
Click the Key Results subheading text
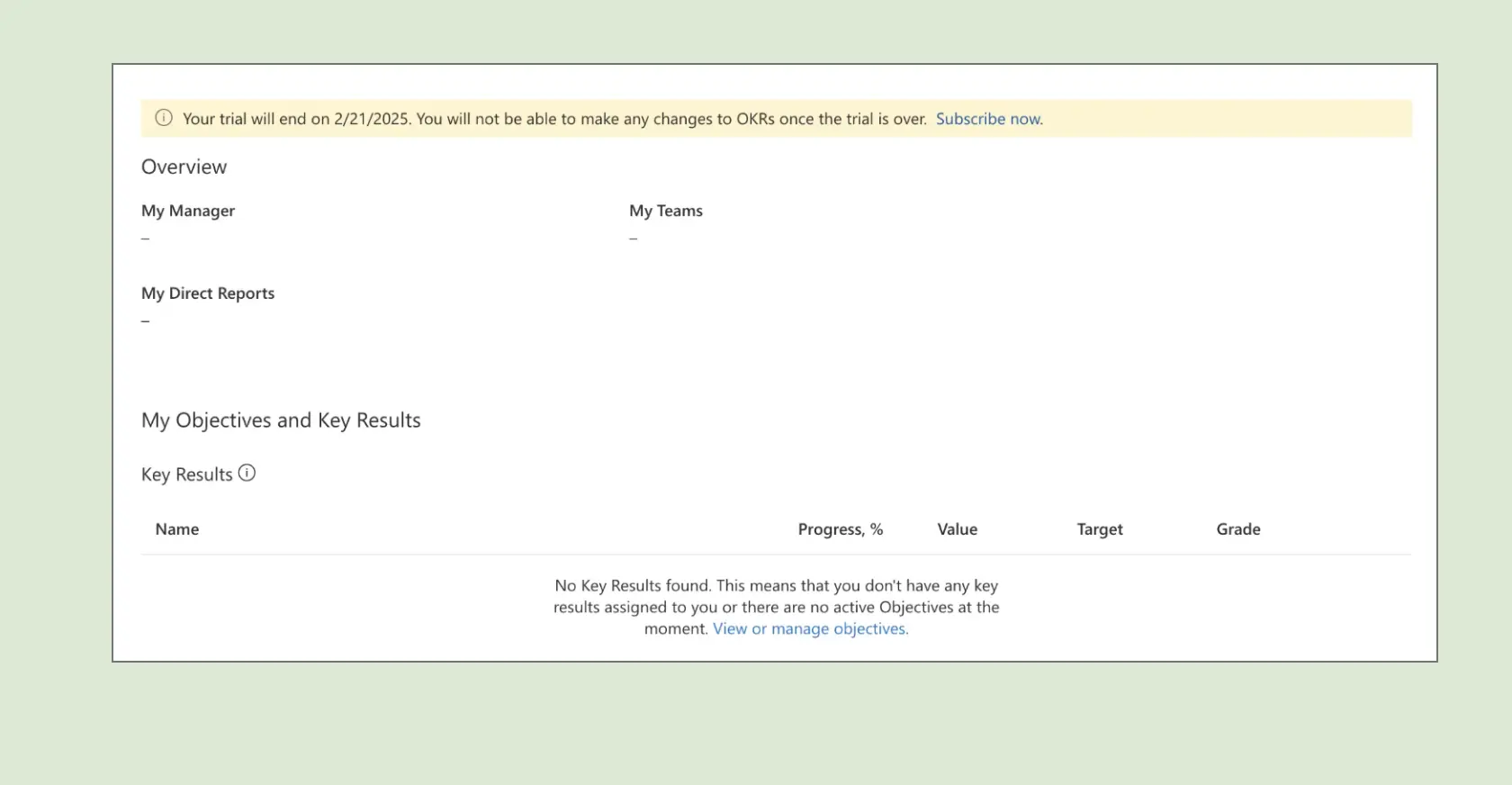[187, 474]
